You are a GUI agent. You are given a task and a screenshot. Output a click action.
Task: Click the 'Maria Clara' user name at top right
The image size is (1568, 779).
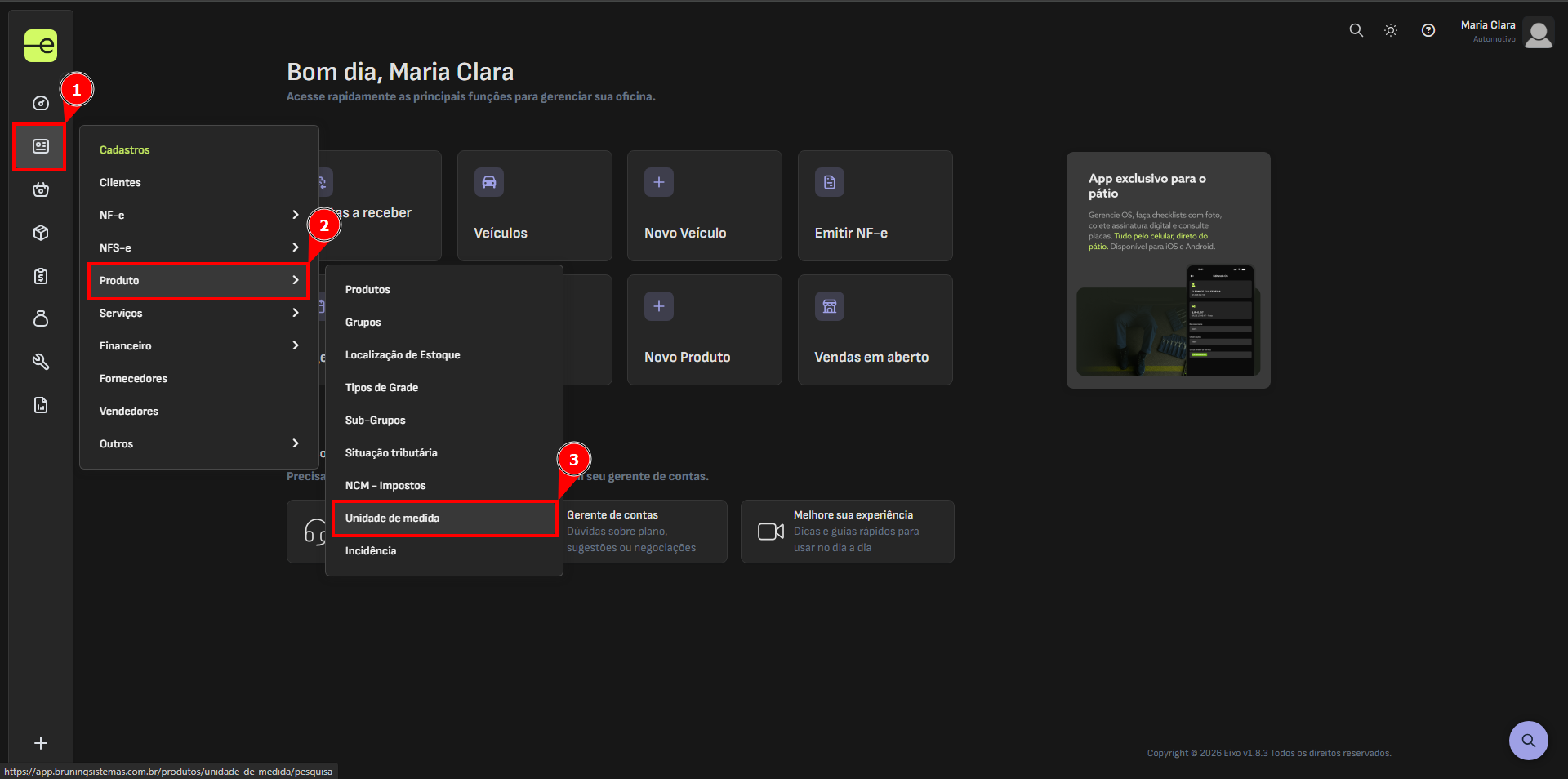(x=1488, y=25)
